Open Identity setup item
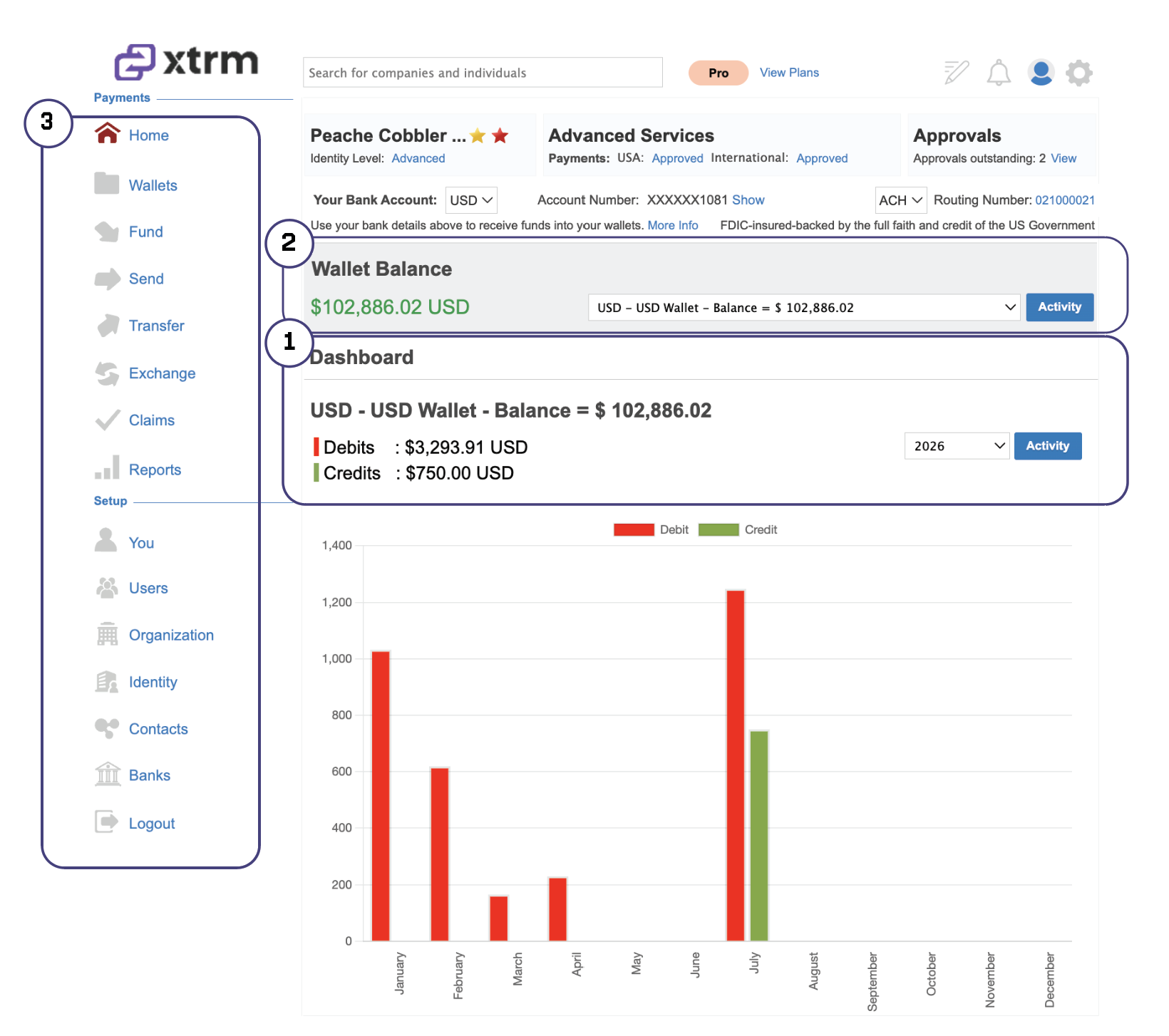Image resolution: width=1169 pixels, height=1036 pixels. [153, 682]
